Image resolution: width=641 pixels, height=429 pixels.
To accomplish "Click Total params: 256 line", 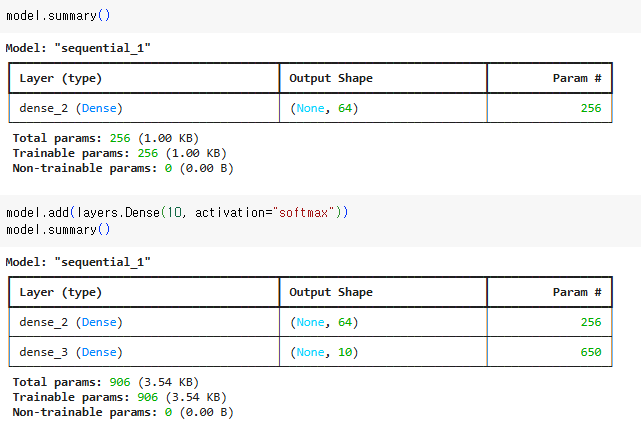I will (x=105, y=138).
